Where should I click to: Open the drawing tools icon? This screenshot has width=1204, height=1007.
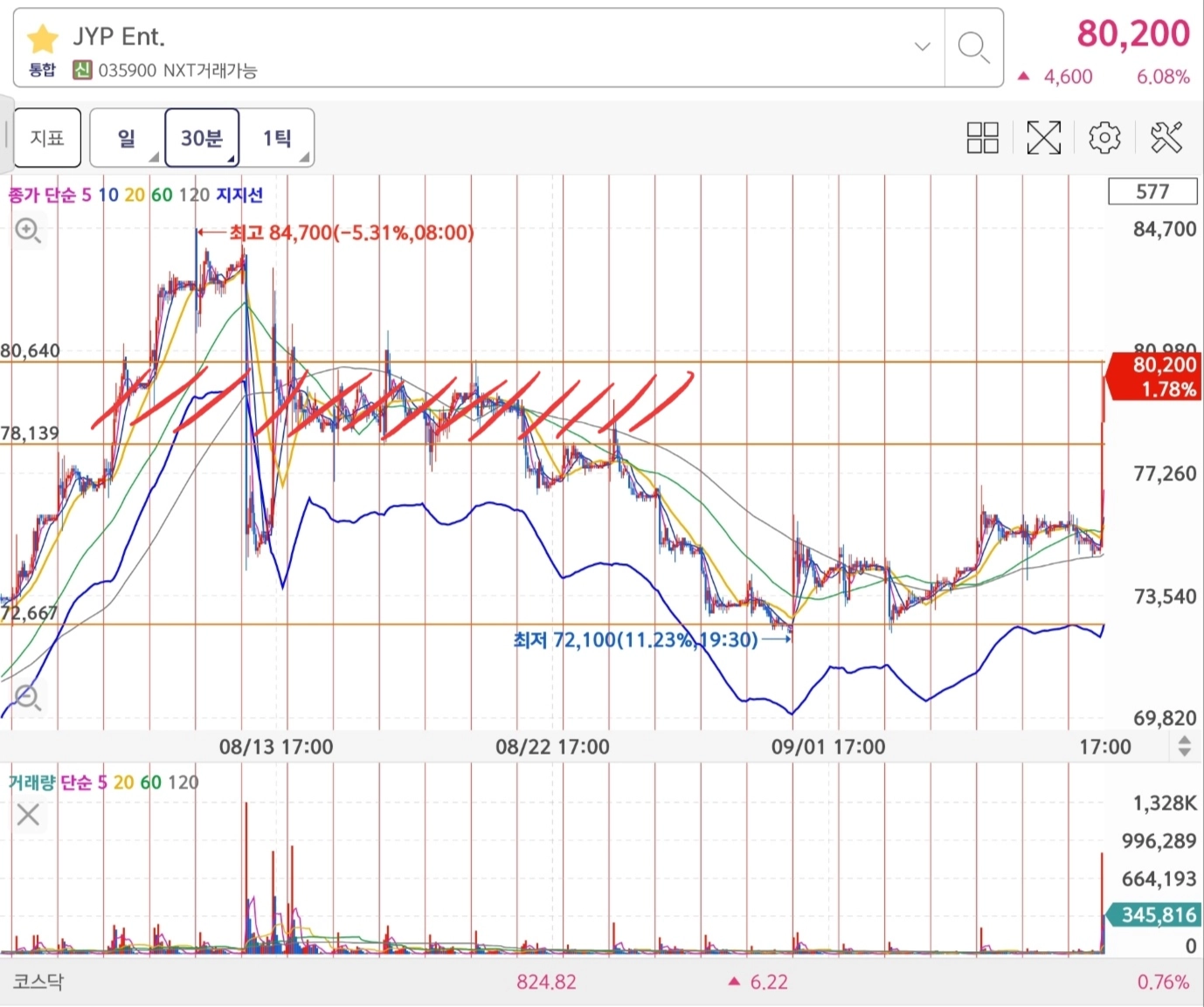tap(1166, 138)
